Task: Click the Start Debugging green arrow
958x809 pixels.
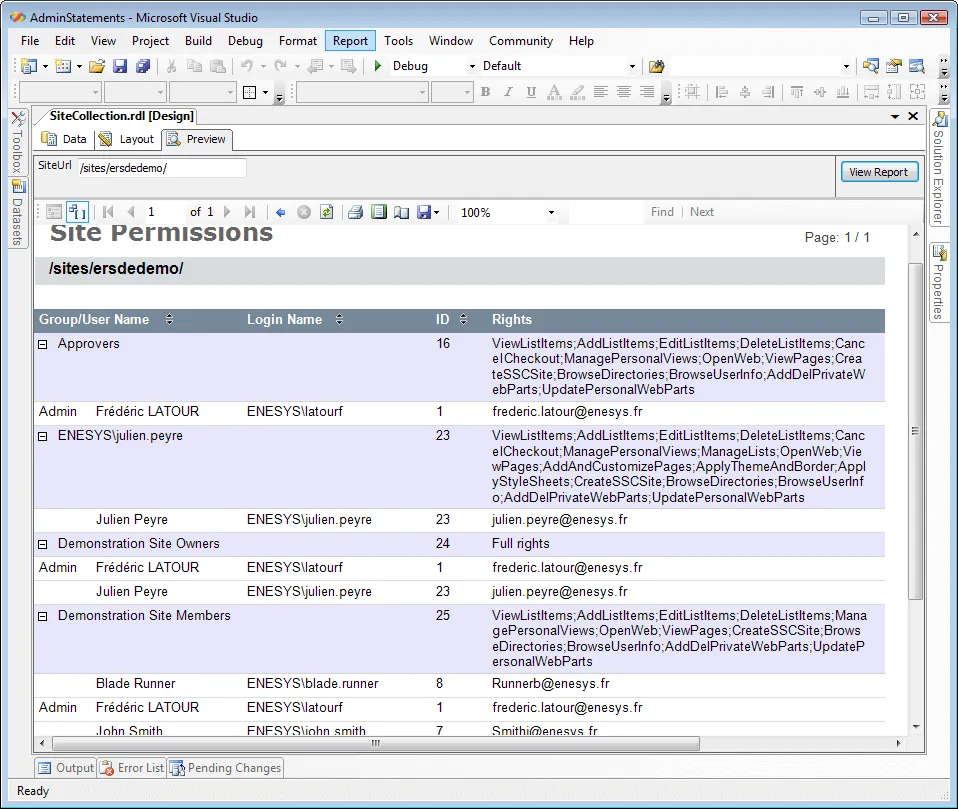Action: (378, 66)
